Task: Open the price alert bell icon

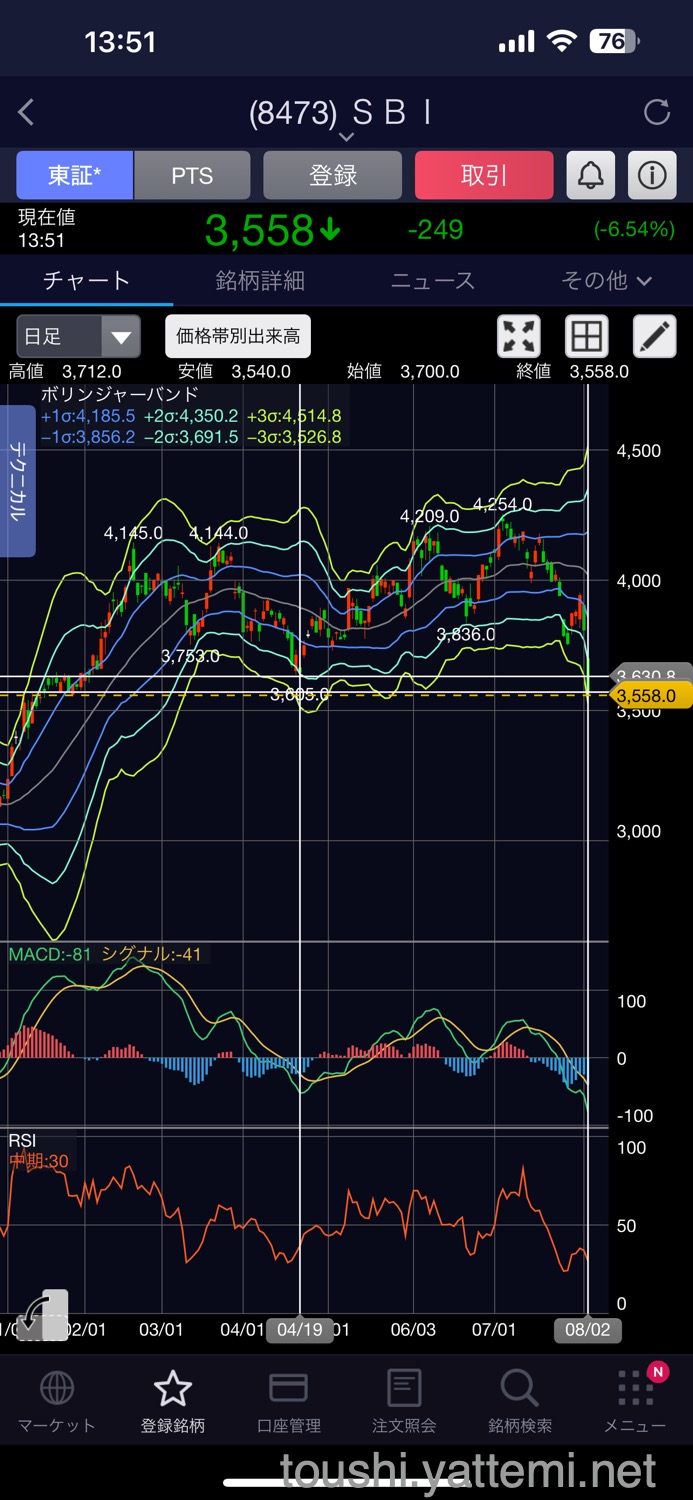Action: click(x=591, y=176)
